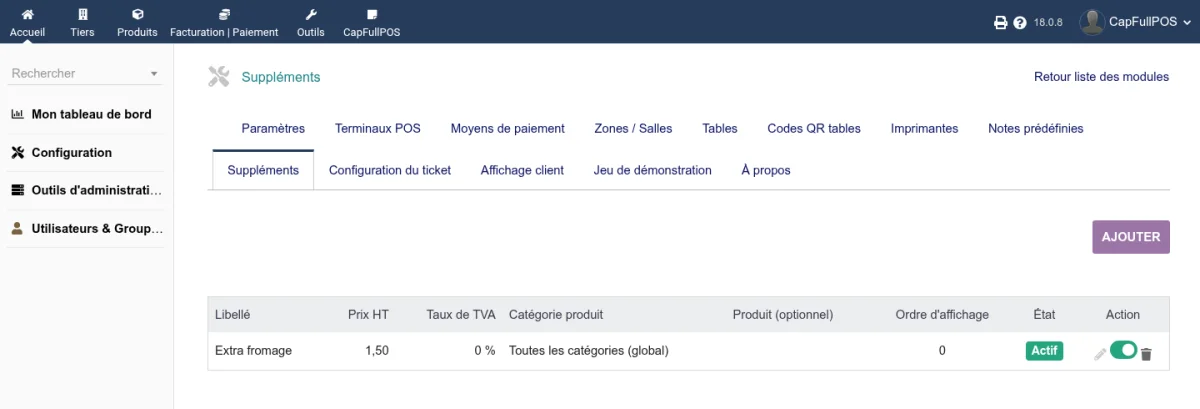This screenshot has width=1200, height=409.
Task: Click the Configuration wrench icon in the sidebar
Action: [17, 153]
